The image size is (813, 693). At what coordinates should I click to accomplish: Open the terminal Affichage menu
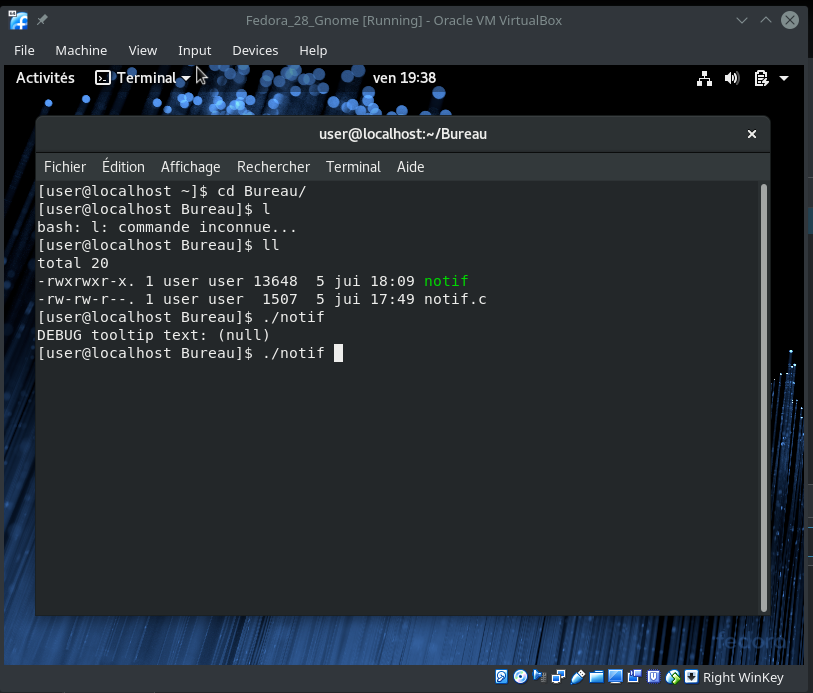pos(190,167)
